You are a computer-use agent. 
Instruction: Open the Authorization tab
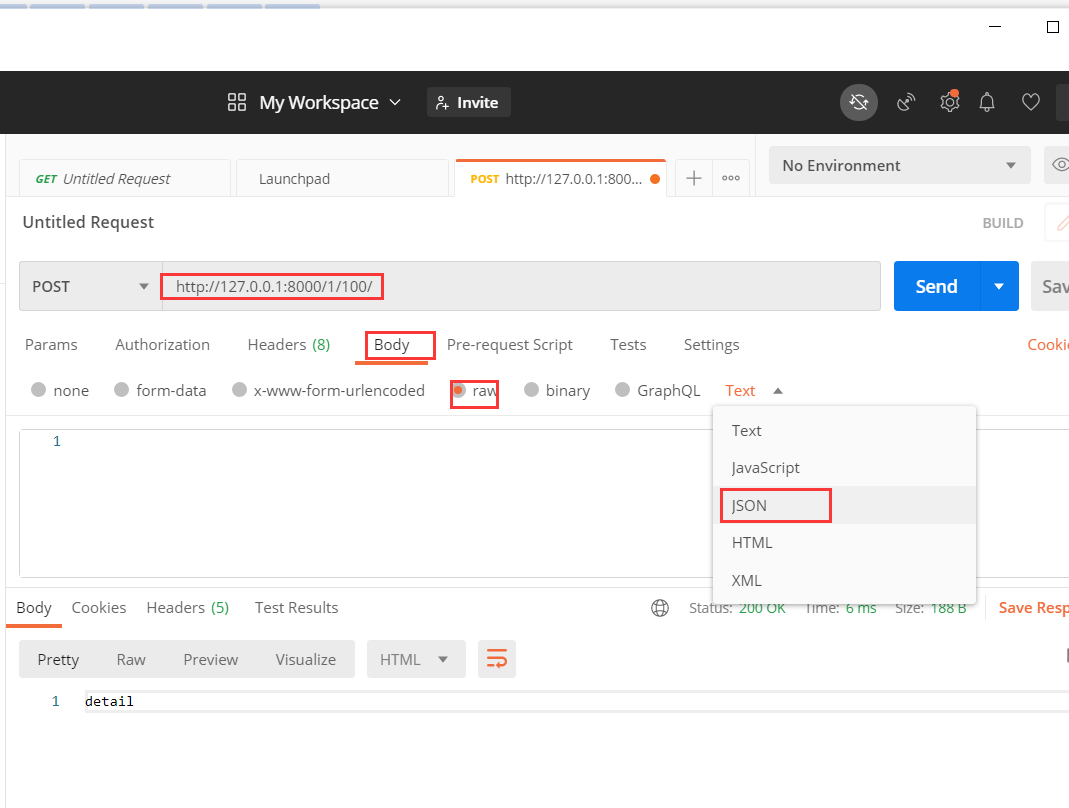click(162, 344)
